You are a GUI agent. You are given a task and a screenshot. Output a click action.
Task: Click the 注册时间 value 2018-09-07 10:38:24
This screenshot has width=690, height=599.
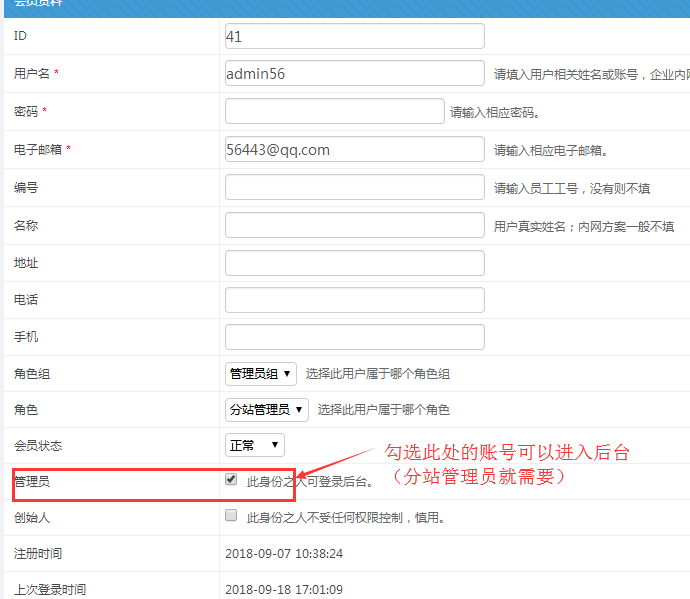(284, 553)
